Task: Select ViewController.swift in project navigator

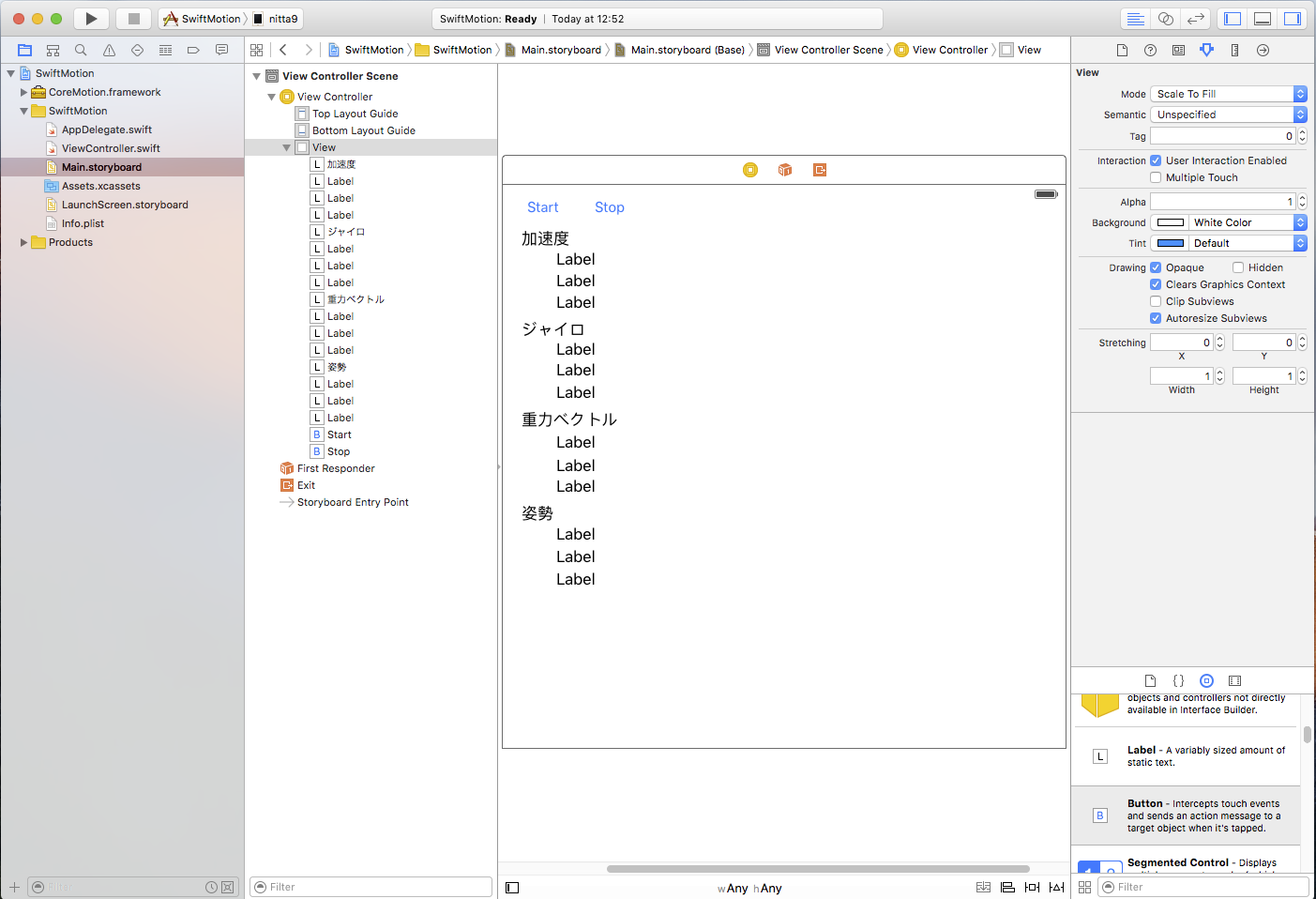Action: (111, 148)
